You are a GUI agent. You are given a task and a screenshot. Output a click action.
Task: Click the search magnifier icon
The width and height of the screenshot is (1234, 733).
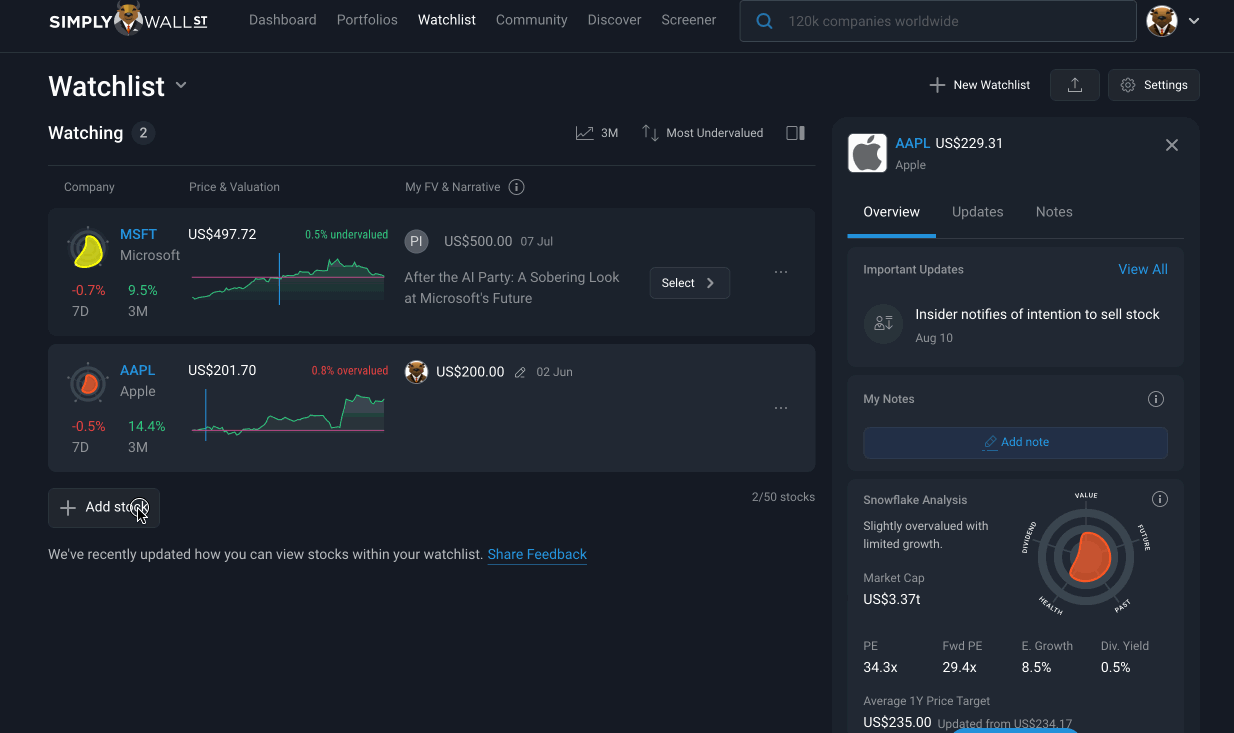click(x=764, y=21)
